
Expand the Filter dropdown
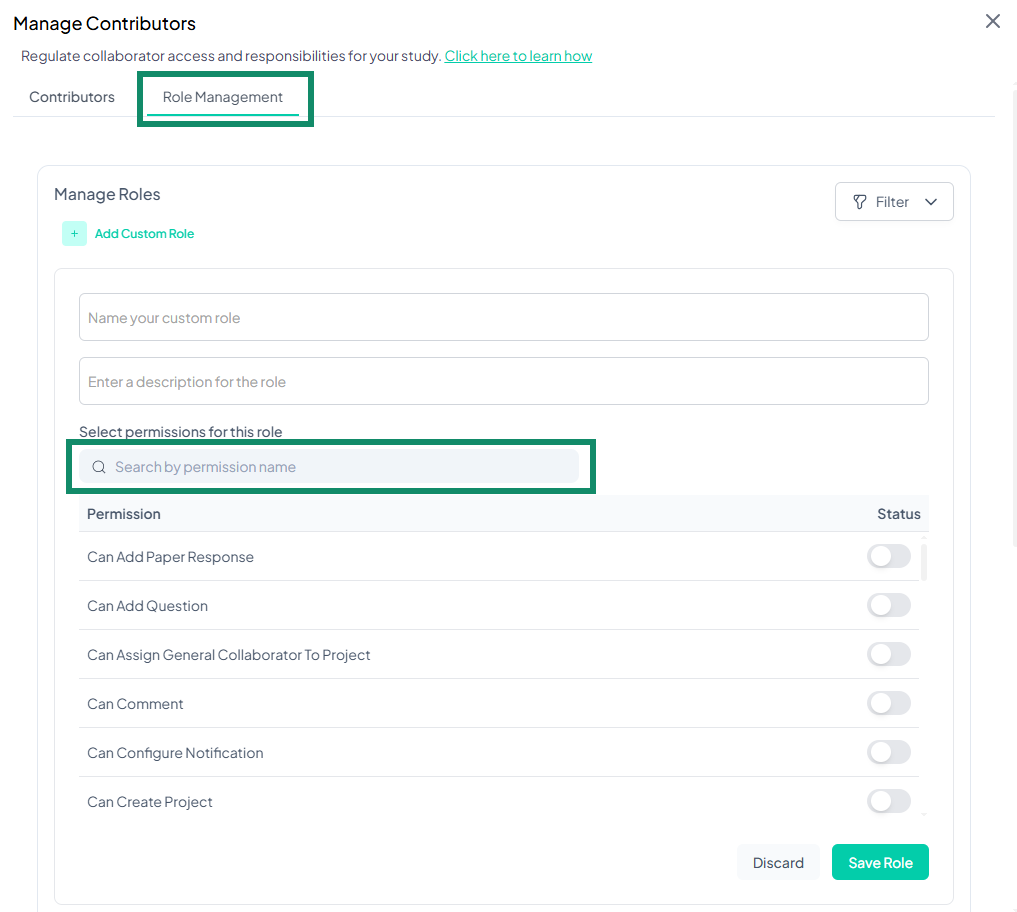(x=894, y=201)
